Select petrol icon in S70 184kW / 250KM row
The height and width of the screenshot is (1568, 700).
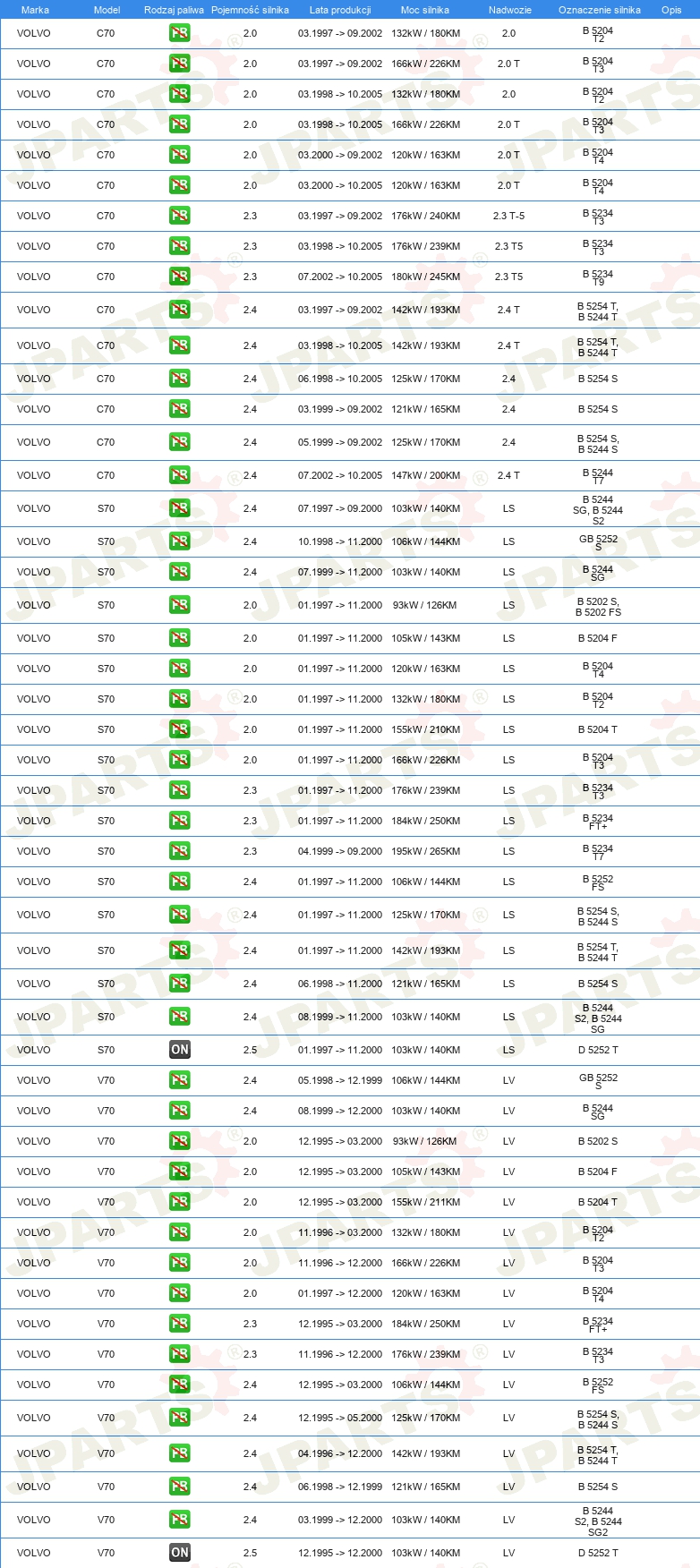pyautogui.click(x=180, y=821)
